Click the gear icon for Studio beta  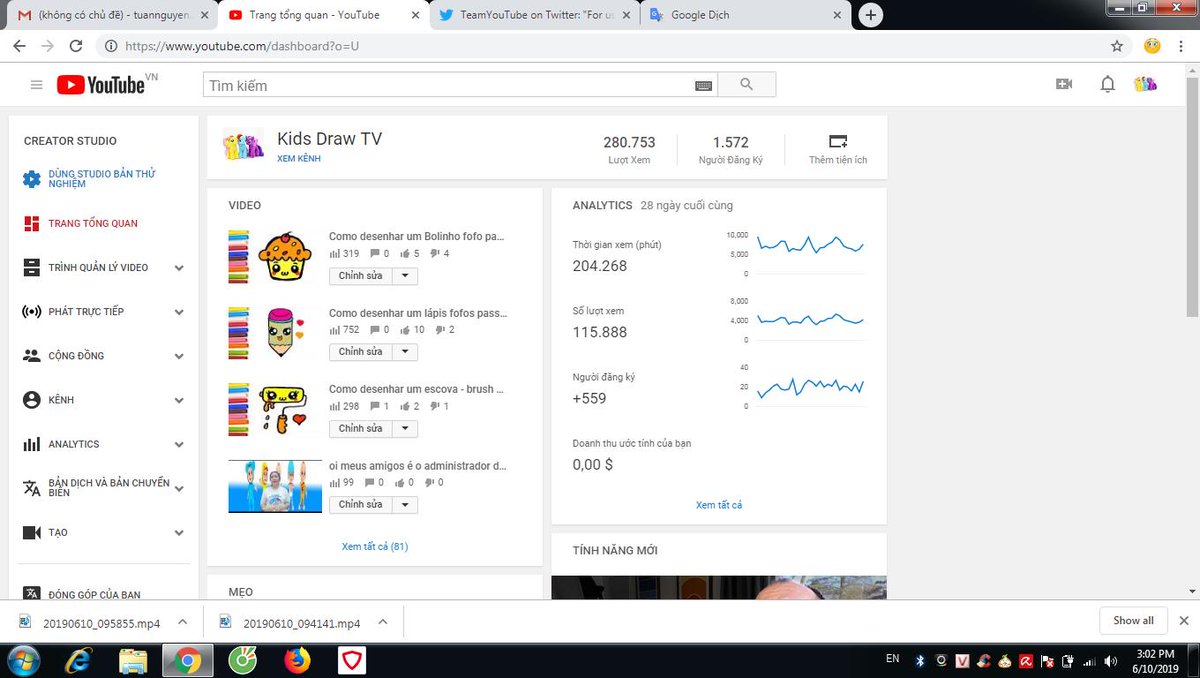coord(32,179)
